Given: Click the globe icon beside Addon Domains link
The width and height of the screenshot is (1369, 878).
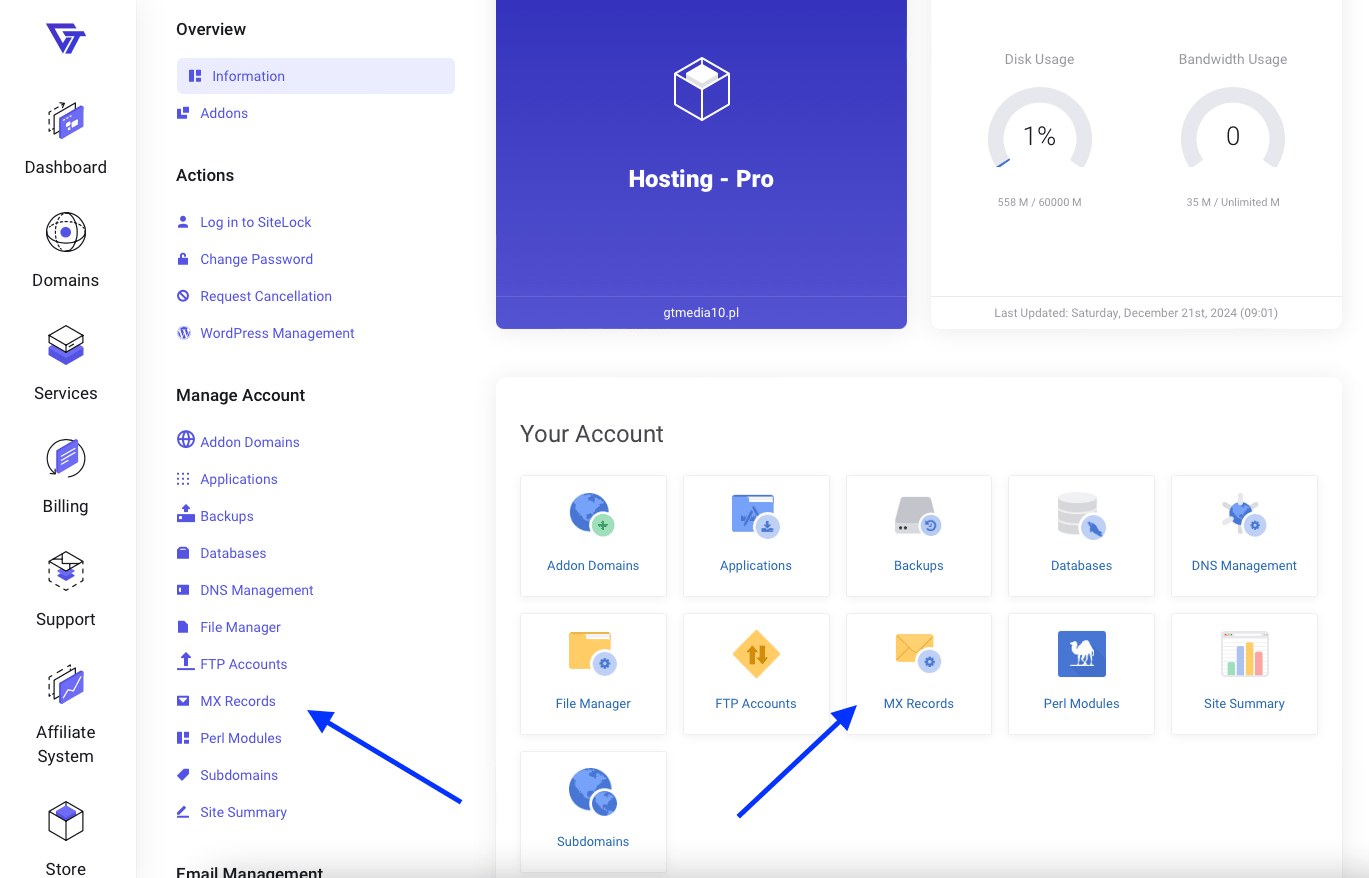Looking at the screenshot, I should tap(185, 440).
